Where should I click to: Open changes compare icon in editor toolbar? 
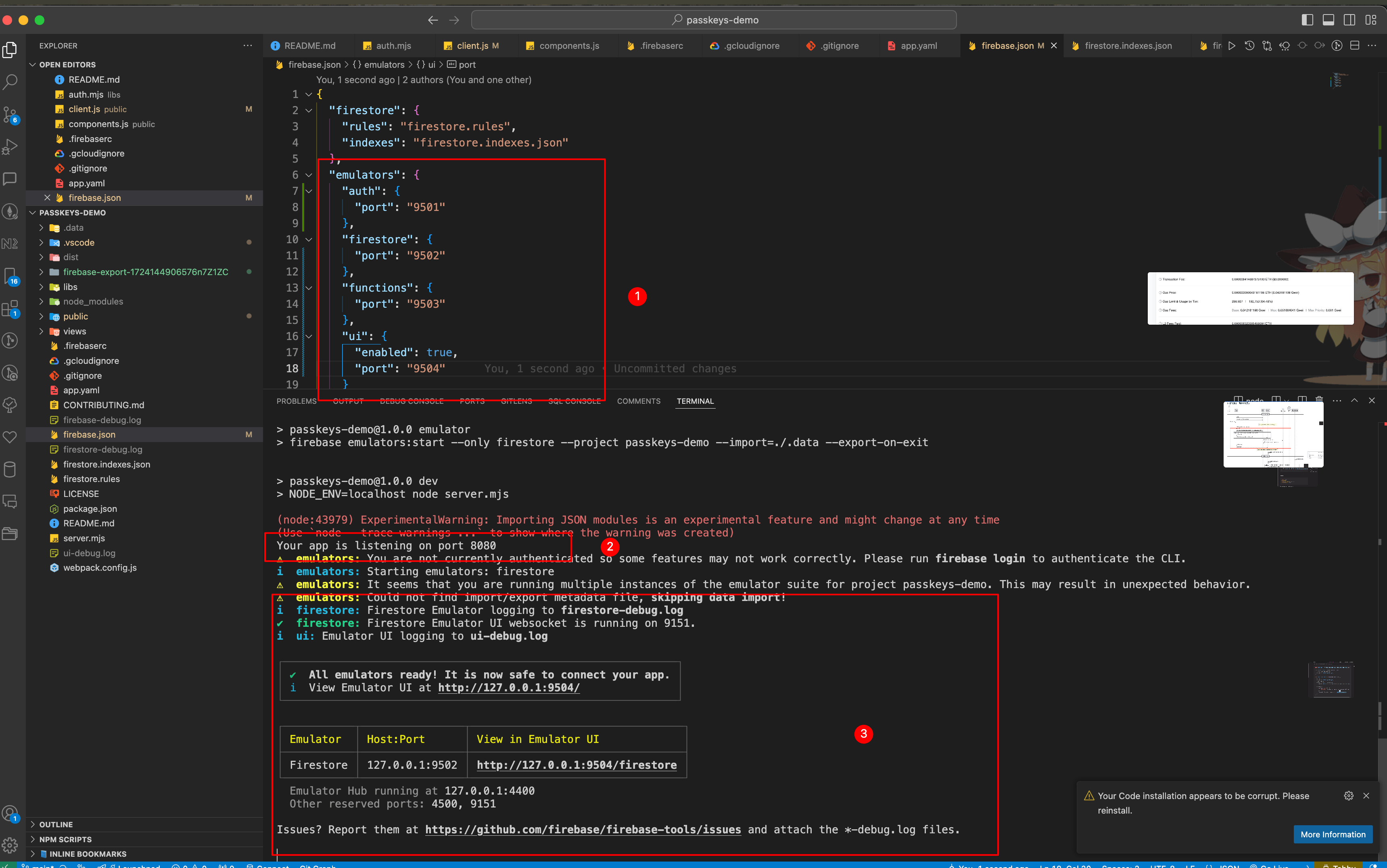[1267, 46]
